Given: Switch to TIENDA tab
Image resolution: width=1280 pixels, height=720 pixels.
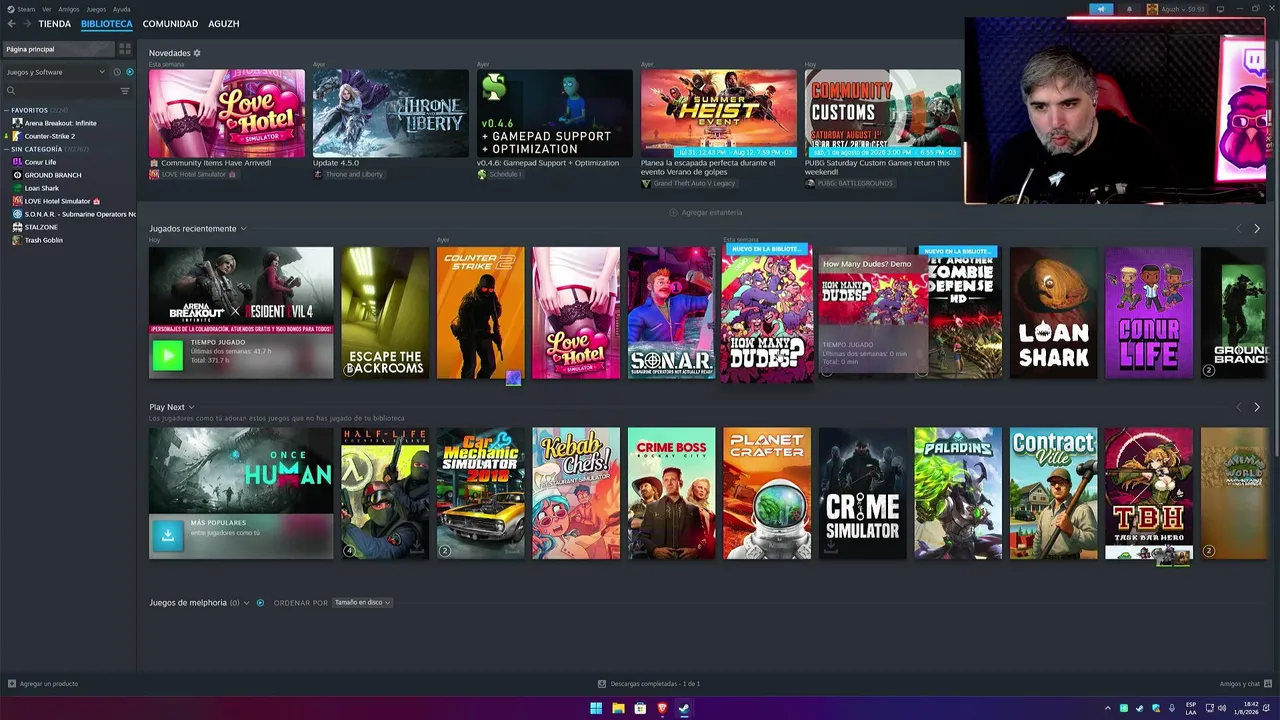Looking at the screenshot, I should click(55, 23).
